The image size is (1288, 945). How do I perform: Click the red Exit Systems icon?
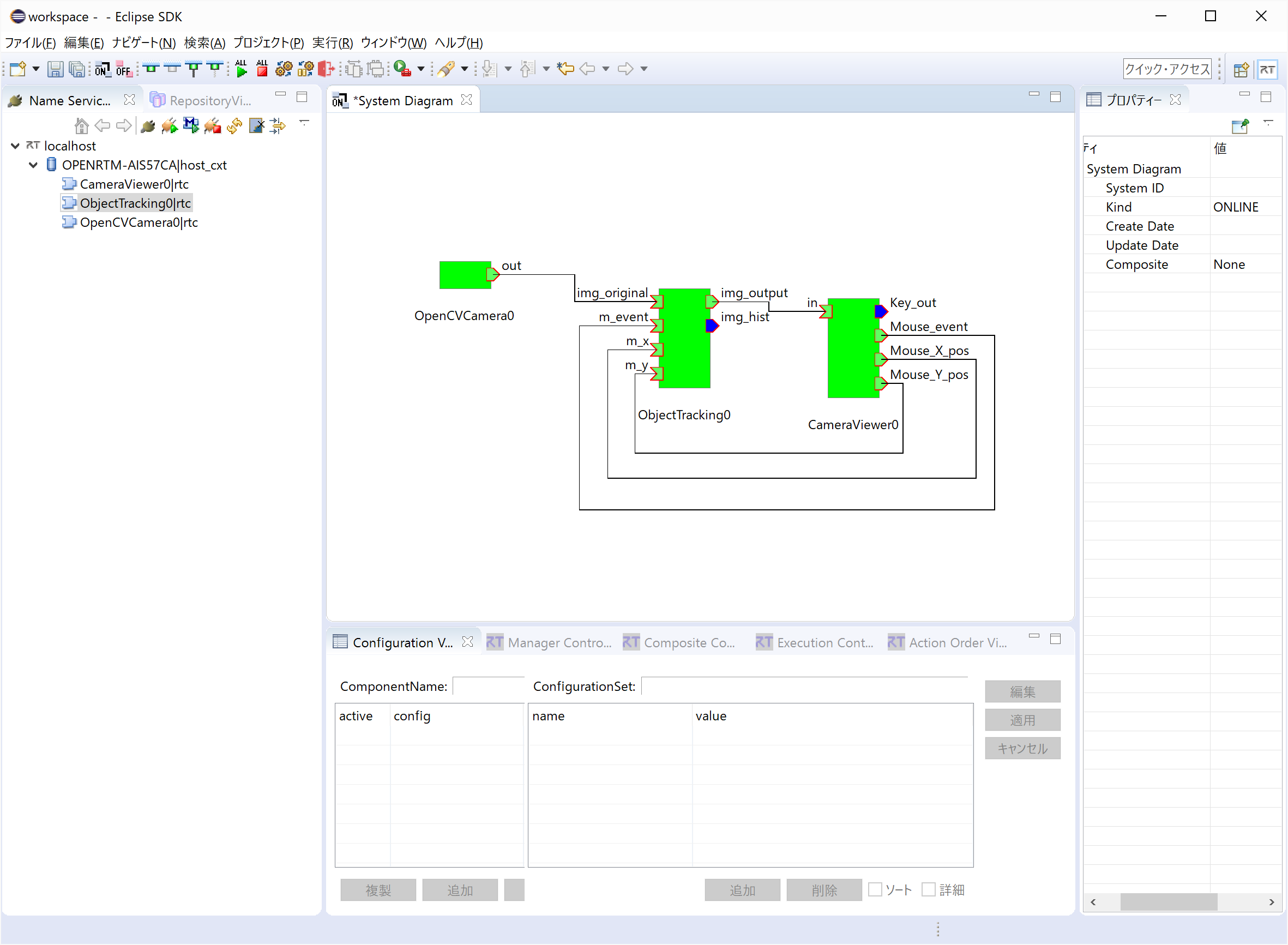[326, 69]
